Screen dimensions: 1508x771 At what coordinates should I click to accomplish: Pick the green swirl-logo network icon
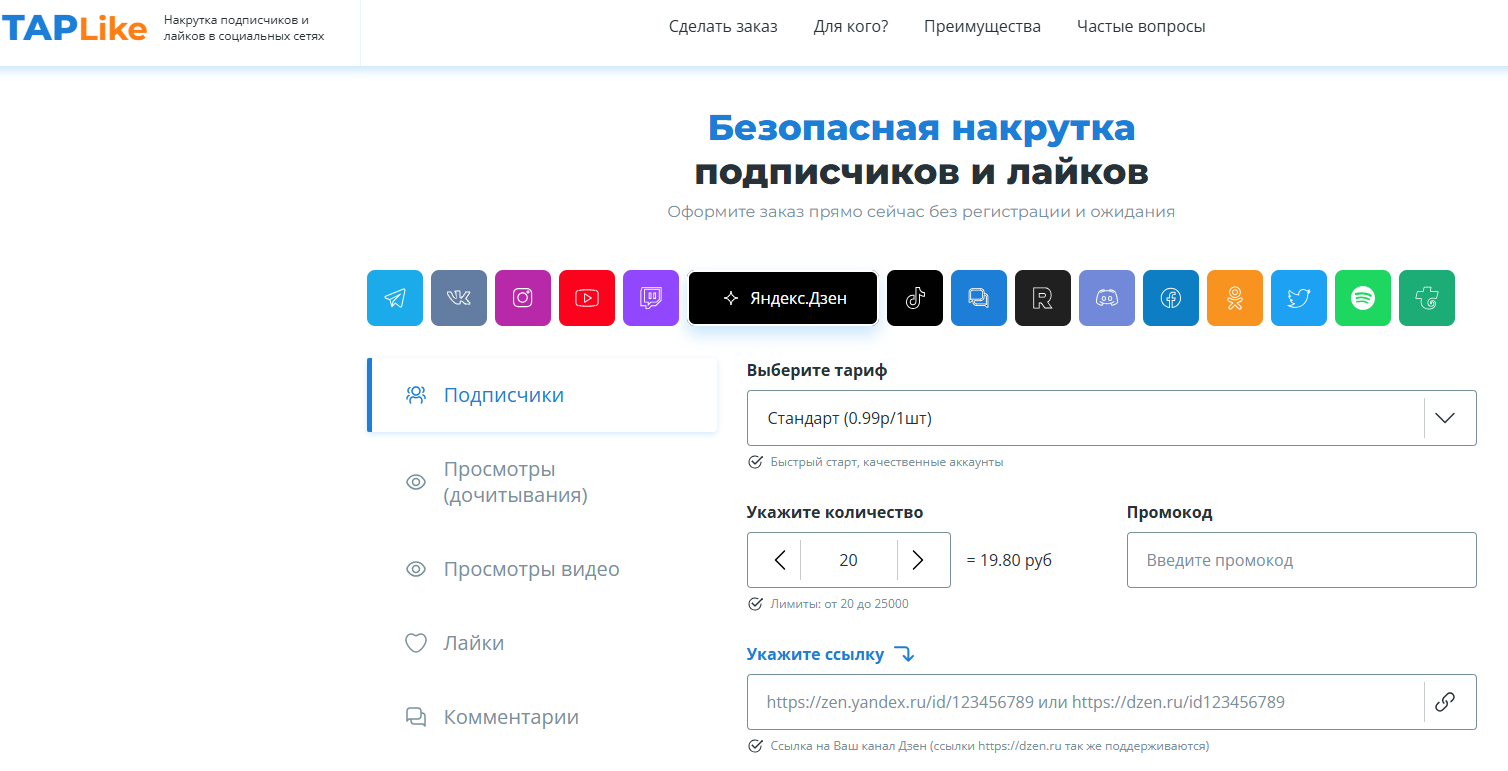tap(1427, 298)
